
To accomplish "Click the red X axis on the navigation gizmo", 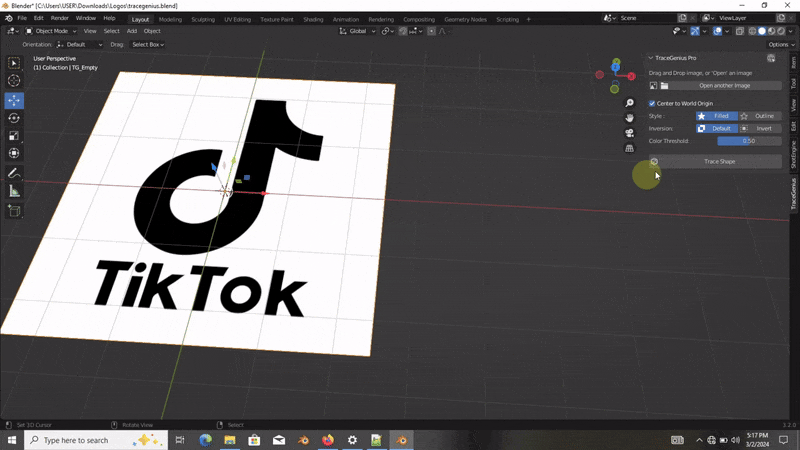I will [631, 76].
